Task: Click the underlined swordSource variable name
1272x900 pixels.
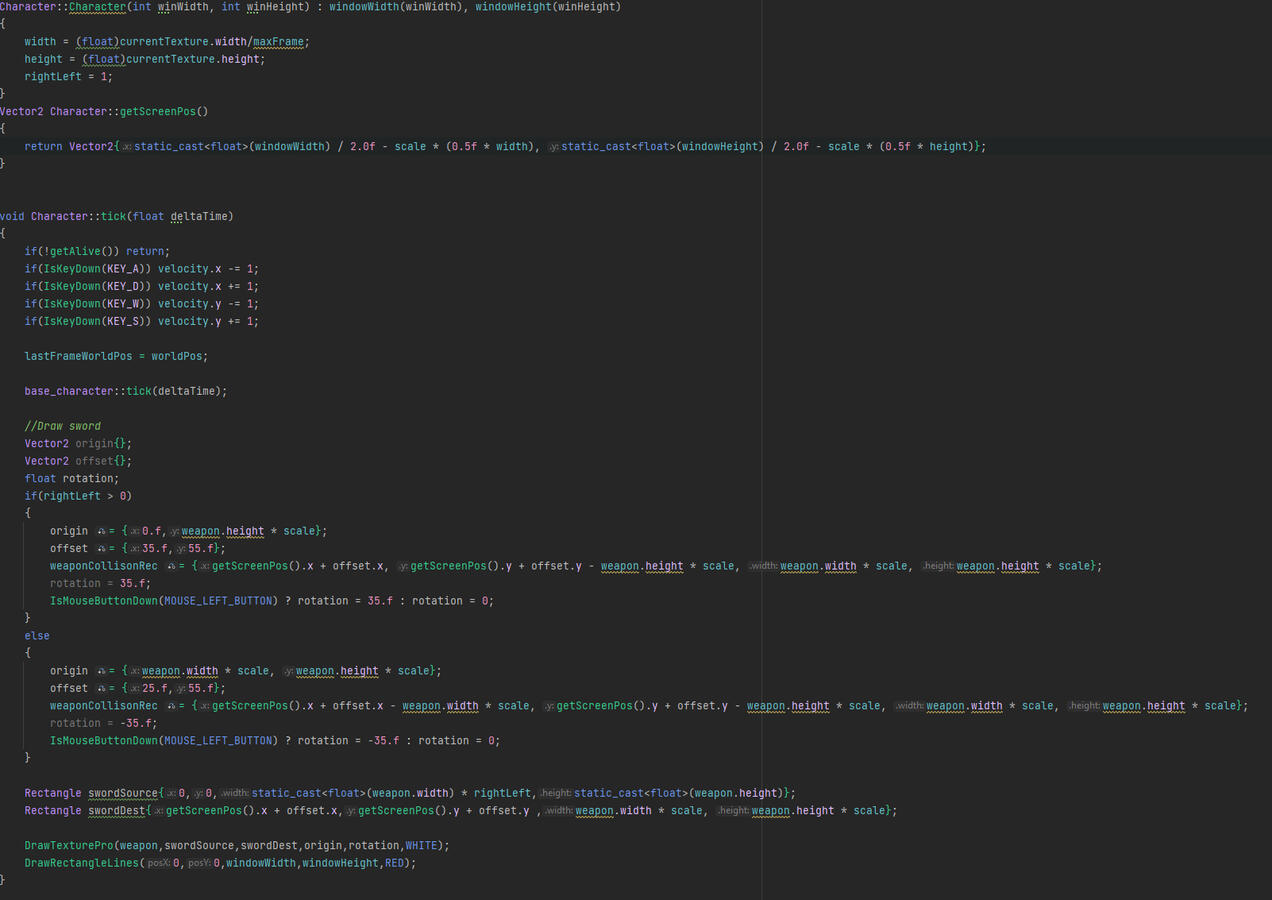Action: 122,792
